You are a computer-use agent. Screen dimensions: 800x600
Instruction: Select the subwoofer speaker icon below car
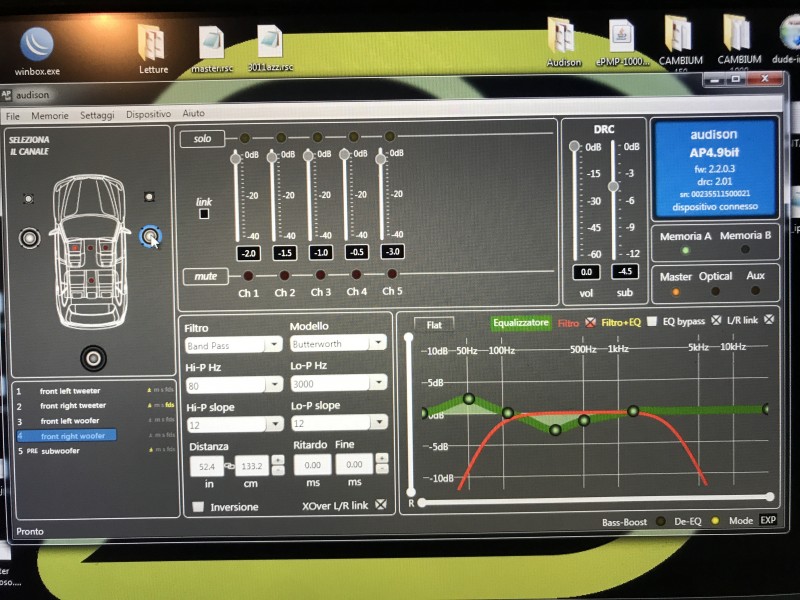[x=93, y=358]
